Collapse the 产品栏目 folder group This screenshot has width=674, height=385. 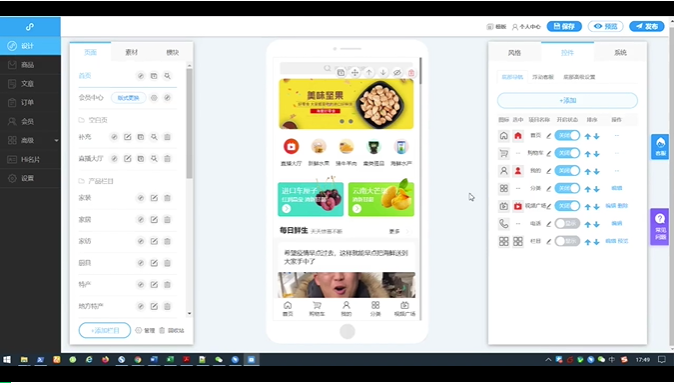96,181
